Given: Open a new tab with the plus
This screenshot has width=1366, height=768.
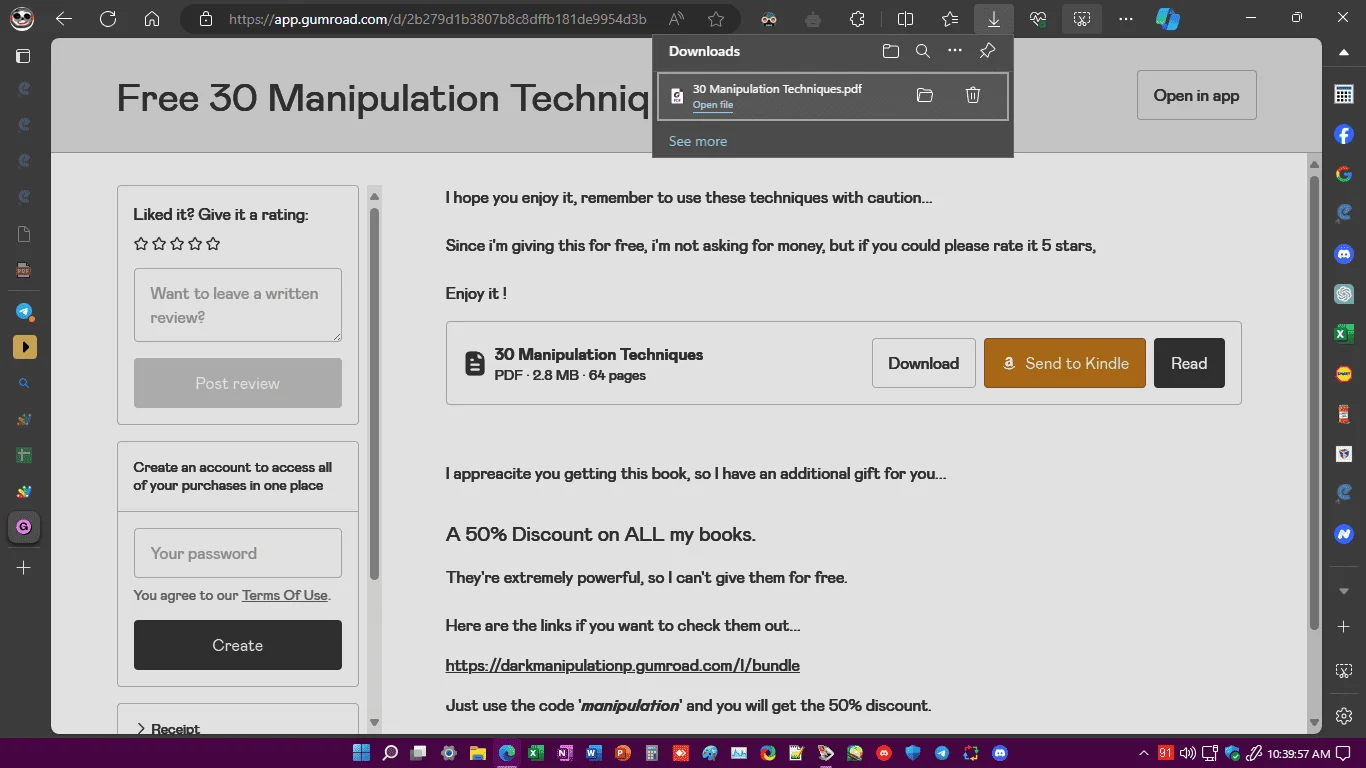Looking at the screenshot, I should click(x=24, y=568).
